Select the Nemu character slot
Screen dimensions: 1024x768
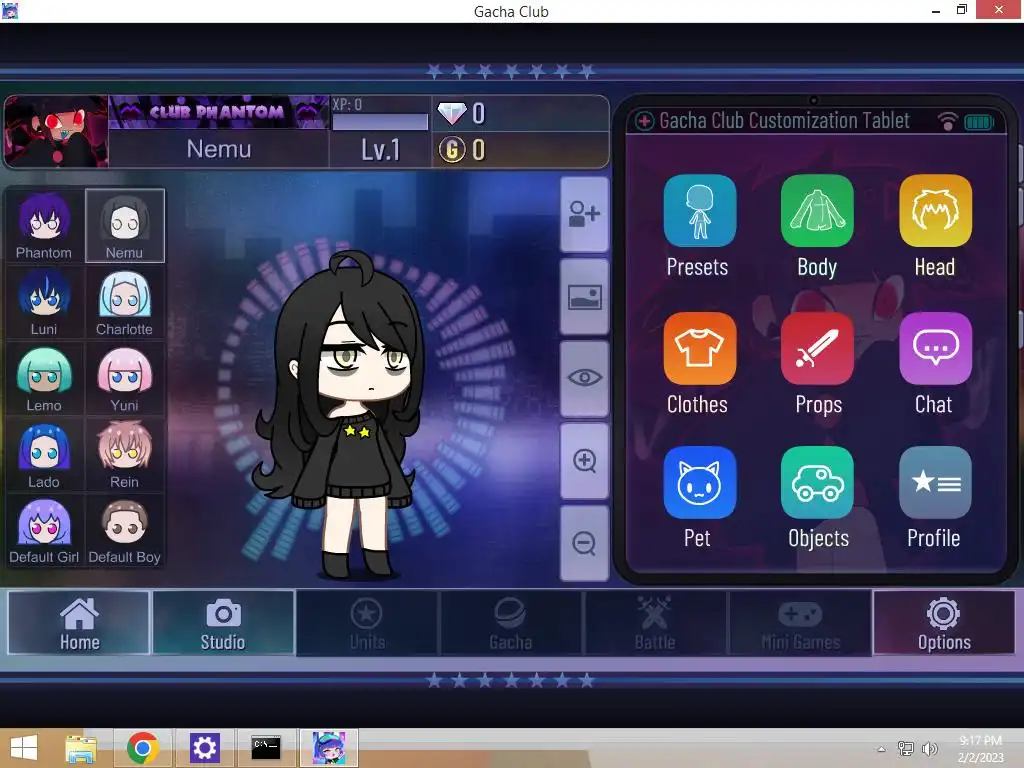click(x=125, y=226)
